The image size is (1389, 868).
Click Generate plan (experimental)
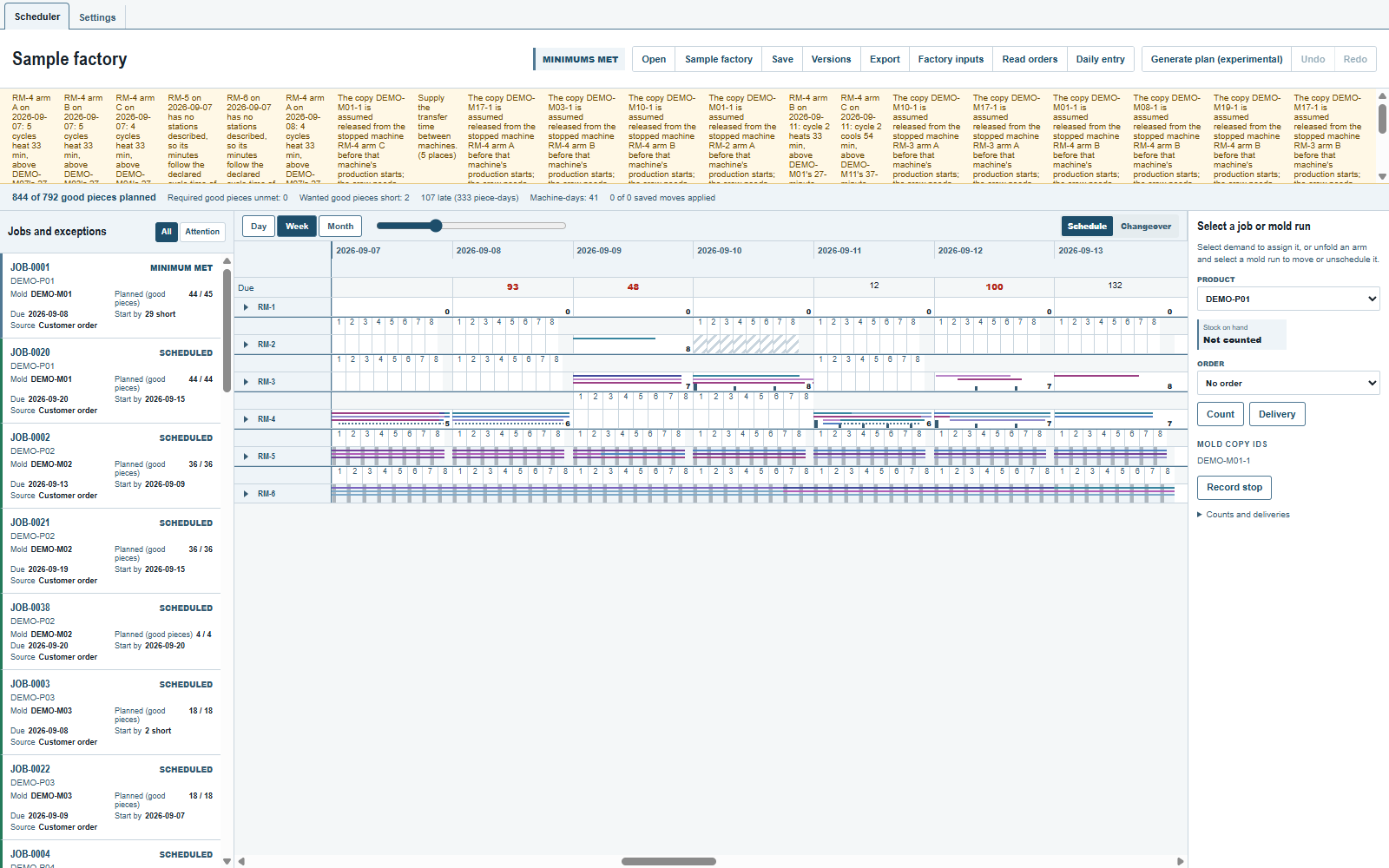[1216, 59]
